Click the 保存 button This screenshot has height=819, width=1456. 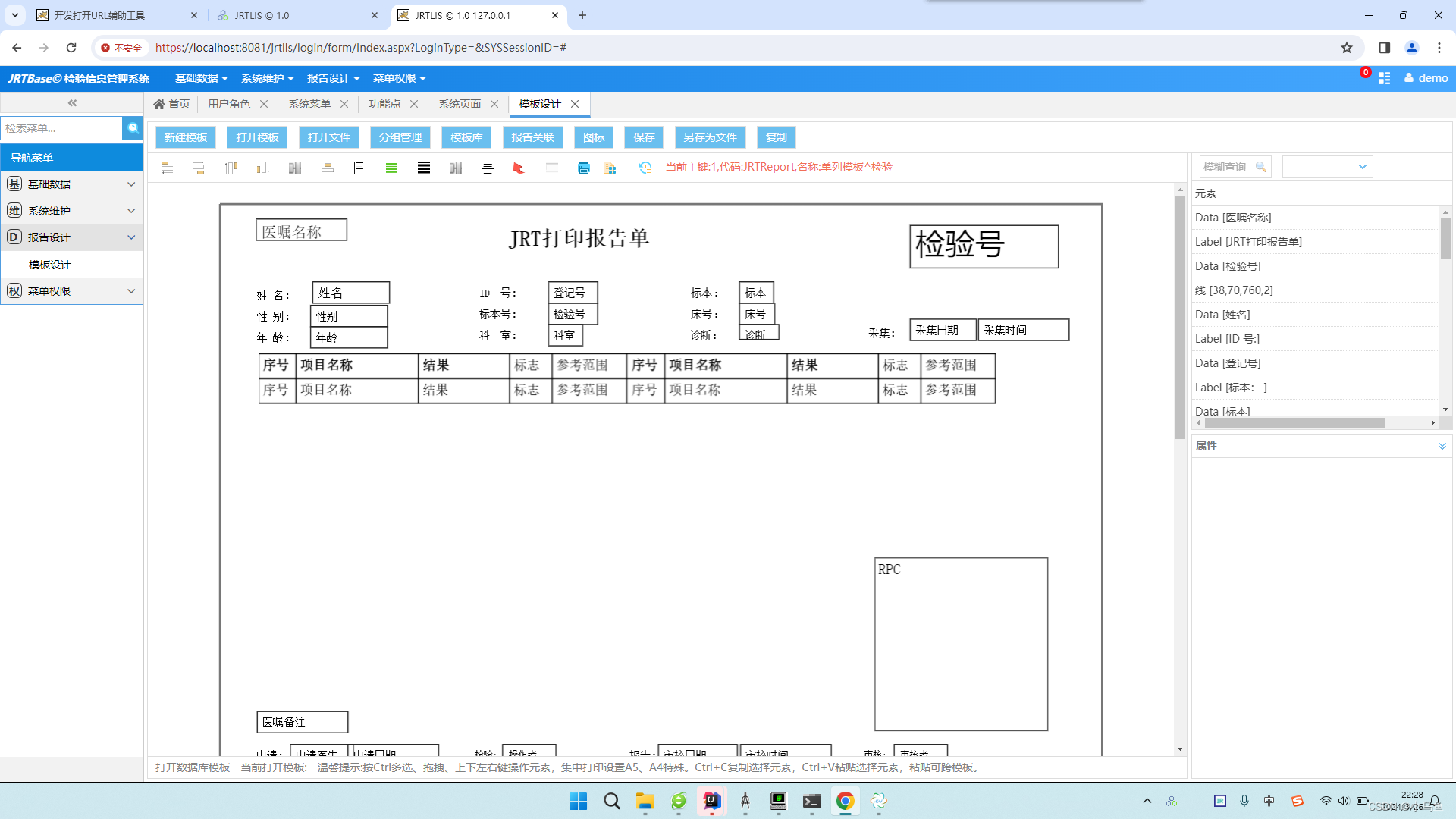644,137
